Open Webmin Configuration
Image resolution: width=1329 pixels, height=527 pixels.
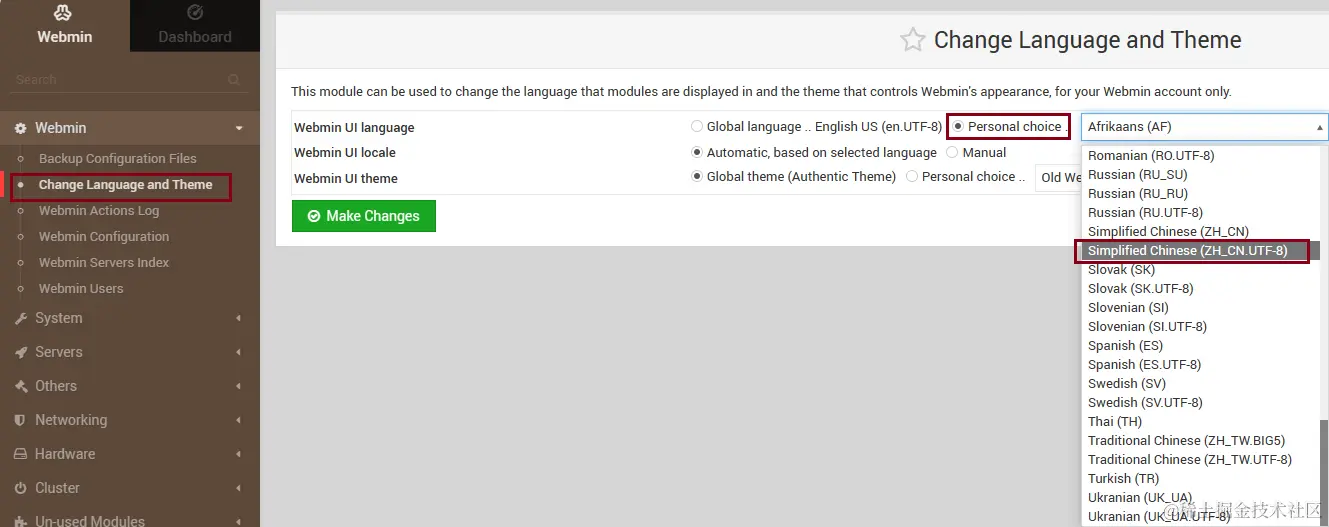(x=104, y=237)
